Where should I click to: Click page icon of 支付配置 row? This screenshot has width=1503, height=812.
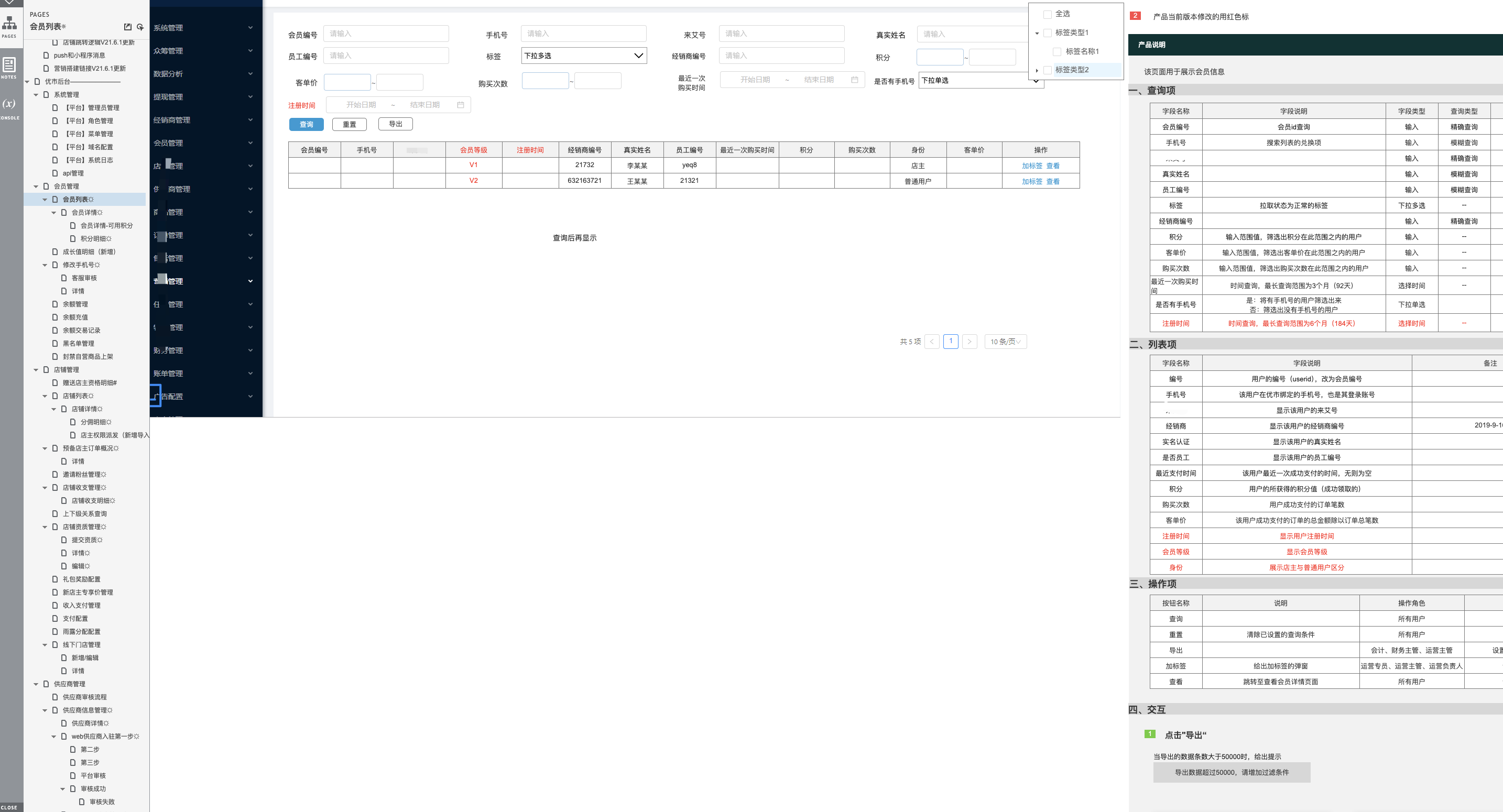pyautogui.click(x=55, y=618)
